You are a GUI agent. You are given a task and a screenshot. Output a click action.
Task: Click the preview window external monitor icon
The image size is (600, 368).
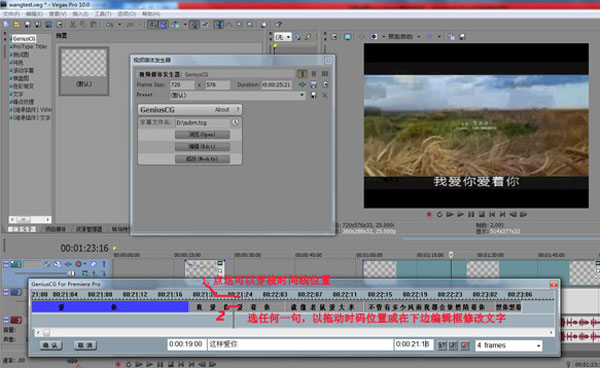[x=347, y=37]
